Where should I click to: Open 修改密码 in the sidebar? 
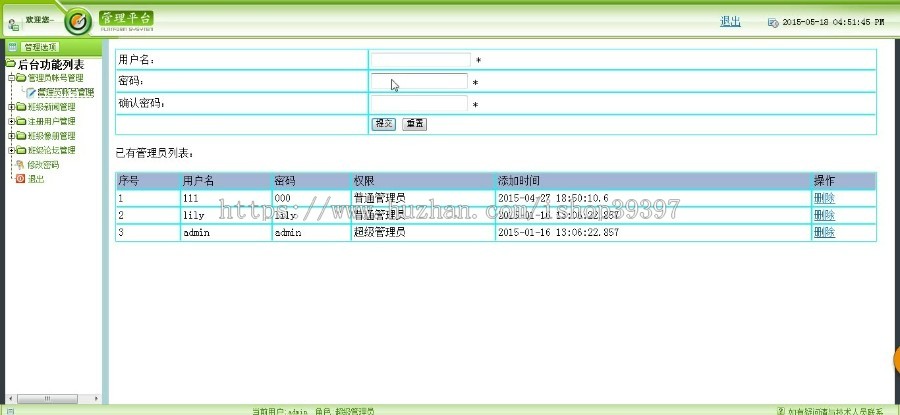pyautogui.click(x=43, y=165)
